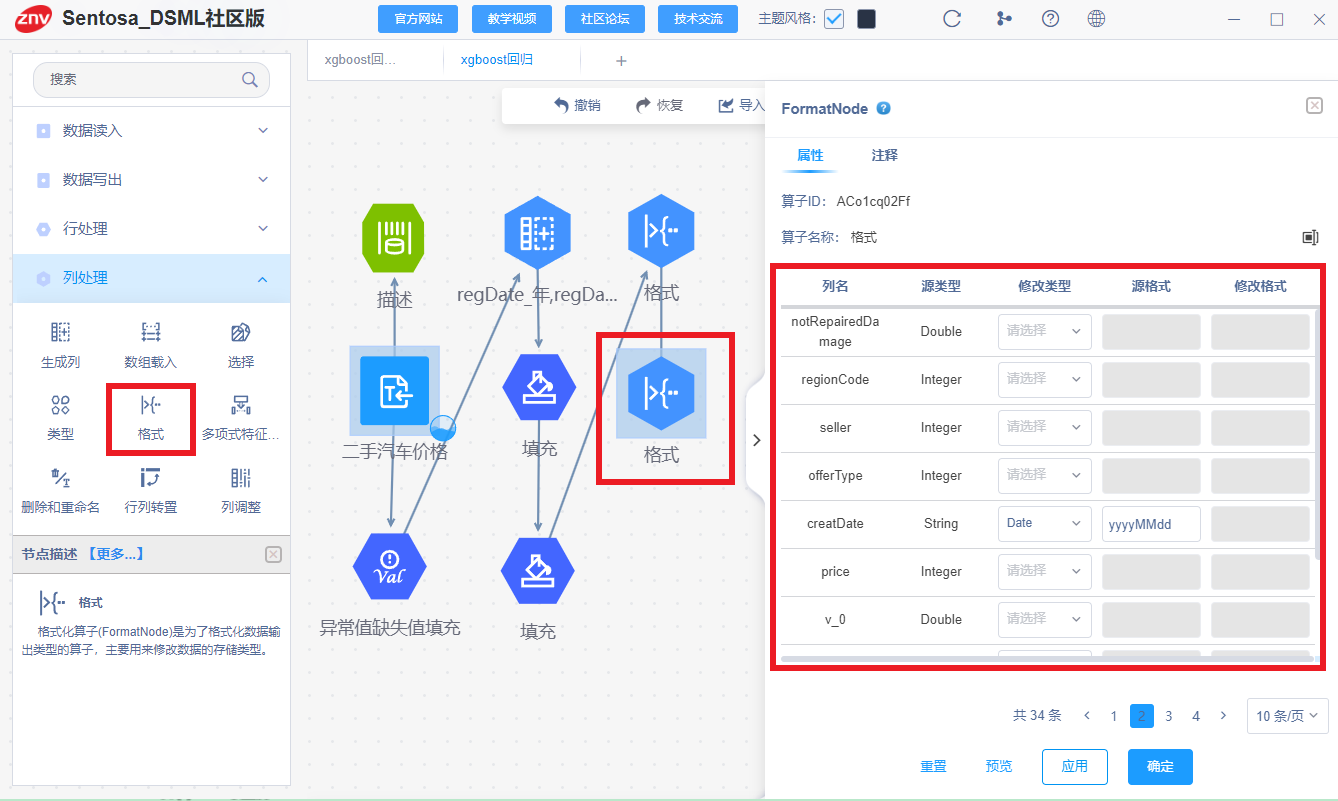
Task: Open 修改类型 dropdown for offerType
Action: click(1045, 475)
